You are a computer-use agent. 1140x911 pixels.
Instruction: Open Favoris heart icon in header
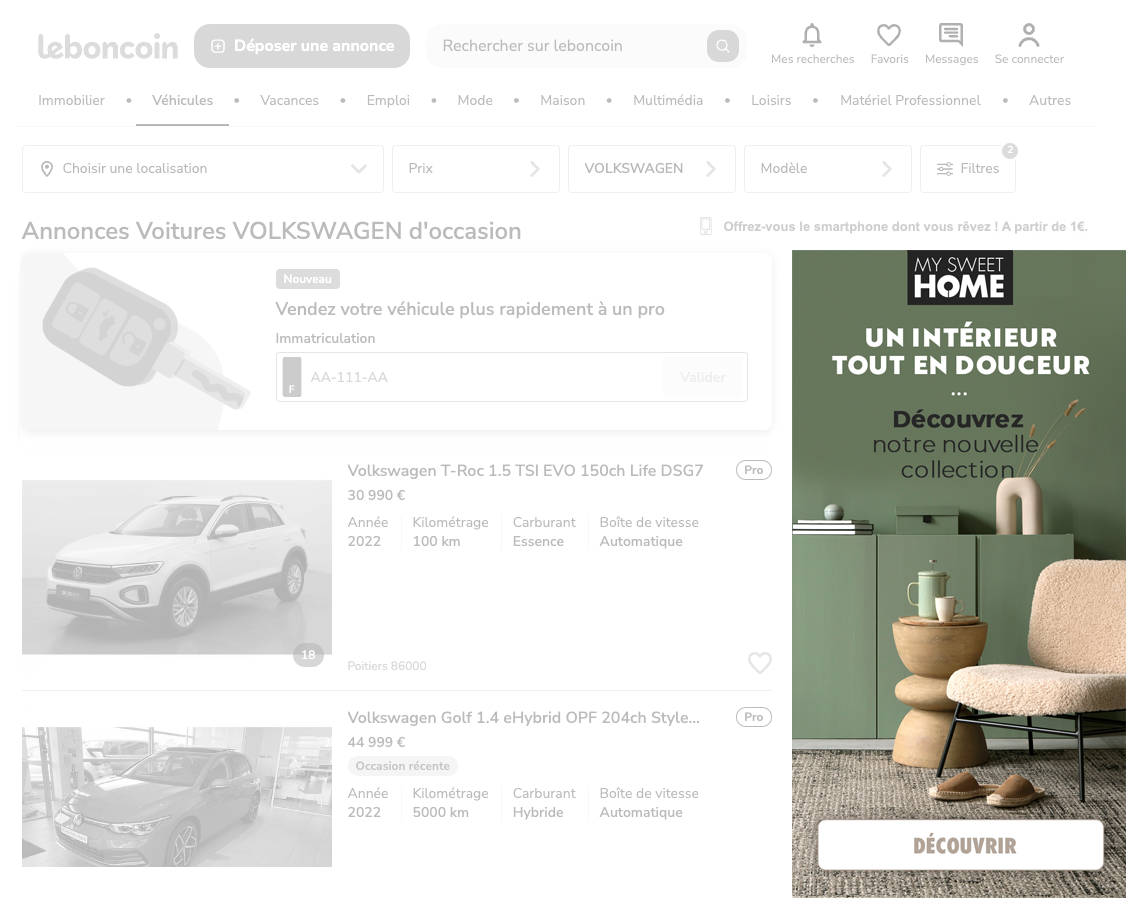(888, 34)
